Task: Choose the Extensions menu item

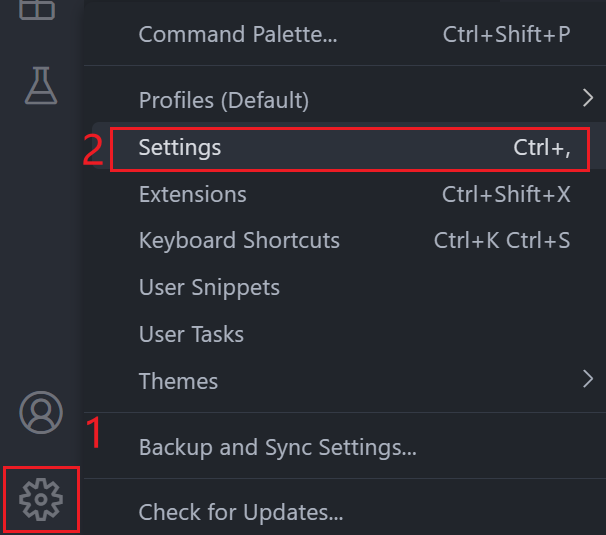Action: (193, 194)
